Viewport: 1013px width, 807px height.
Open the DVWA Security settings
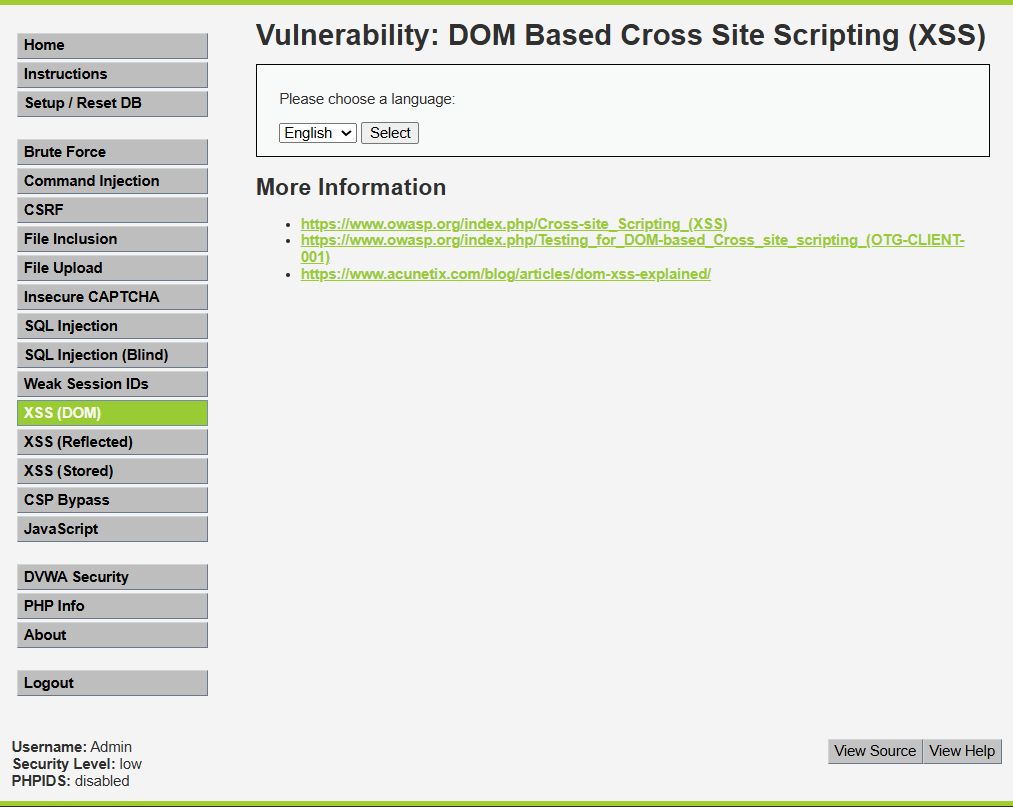tap(112, 577)
